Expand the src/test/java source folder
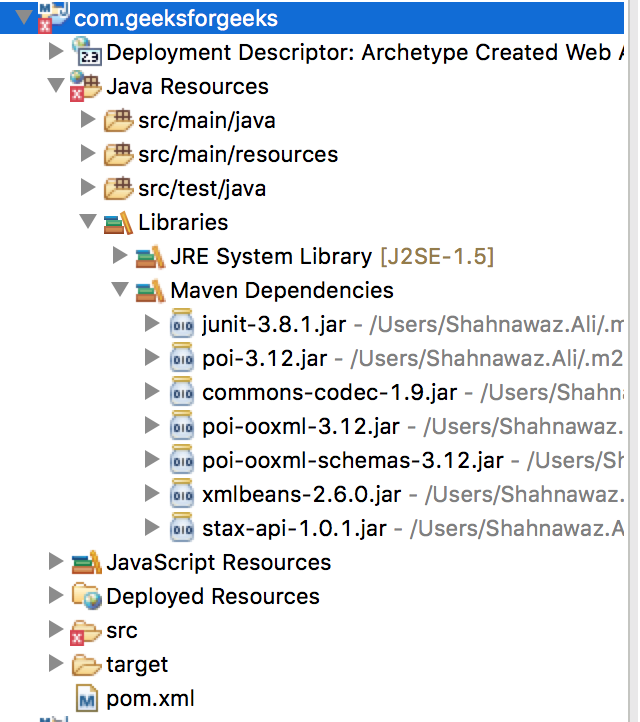Viewport: 640px width, 722px height. coord(88,187)
